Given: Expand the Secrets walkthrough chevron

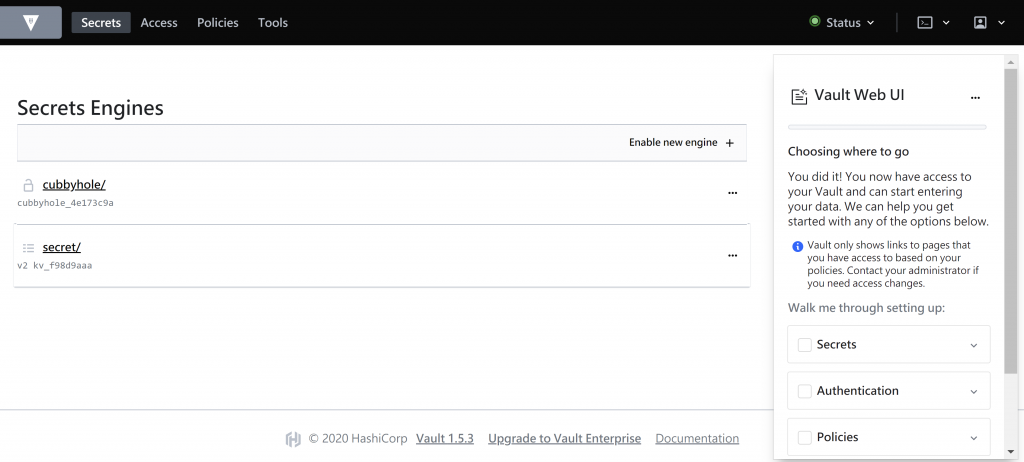Looking at the screenshot, I should tap(974, 345).
